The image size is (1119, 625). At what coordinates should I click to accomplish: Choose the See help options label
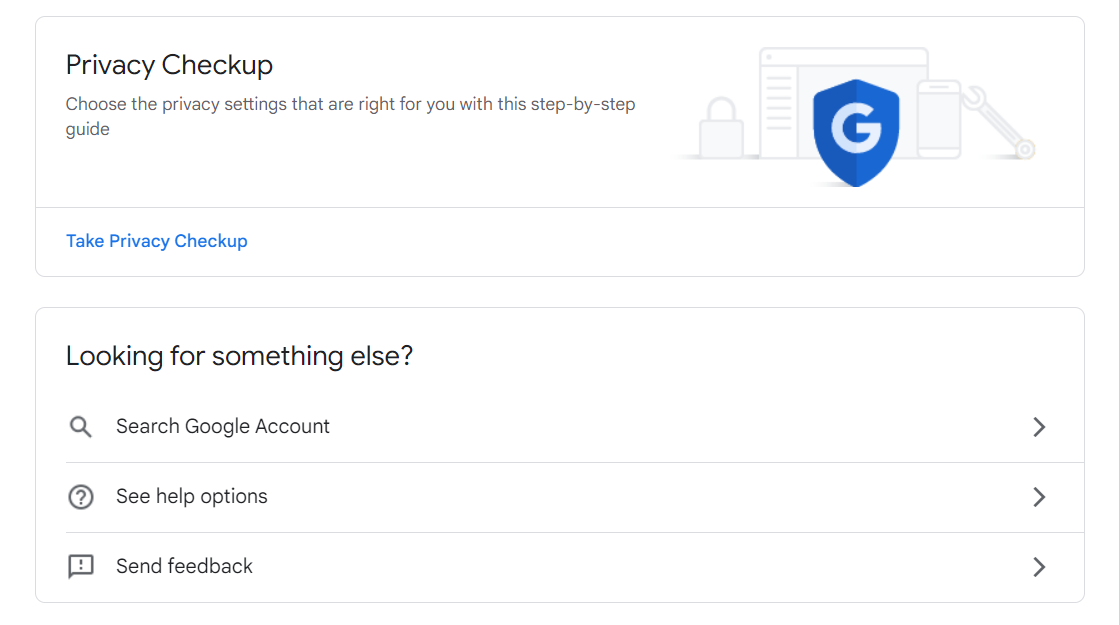point(192,496)
